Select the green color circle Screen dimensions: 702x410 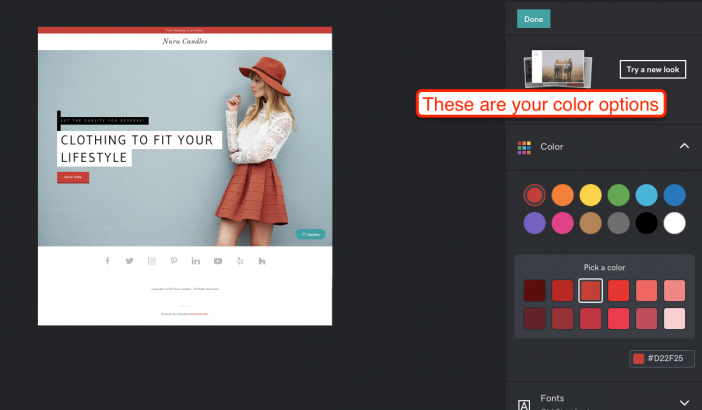[618, 195]
